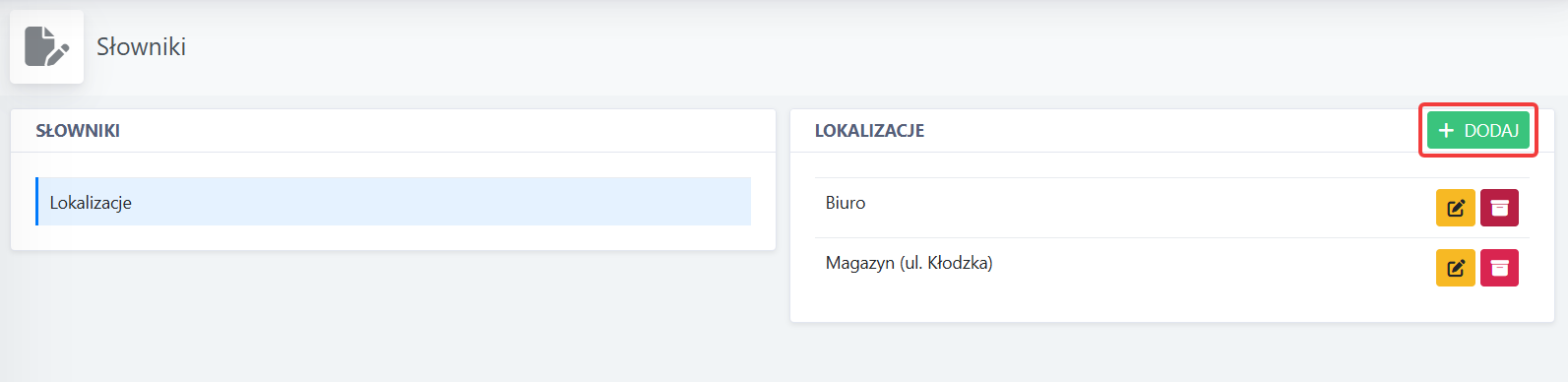Edit the Biuro location entry
The height and width of the screenshot is (382, 1568).
[x=1455, y=208]
